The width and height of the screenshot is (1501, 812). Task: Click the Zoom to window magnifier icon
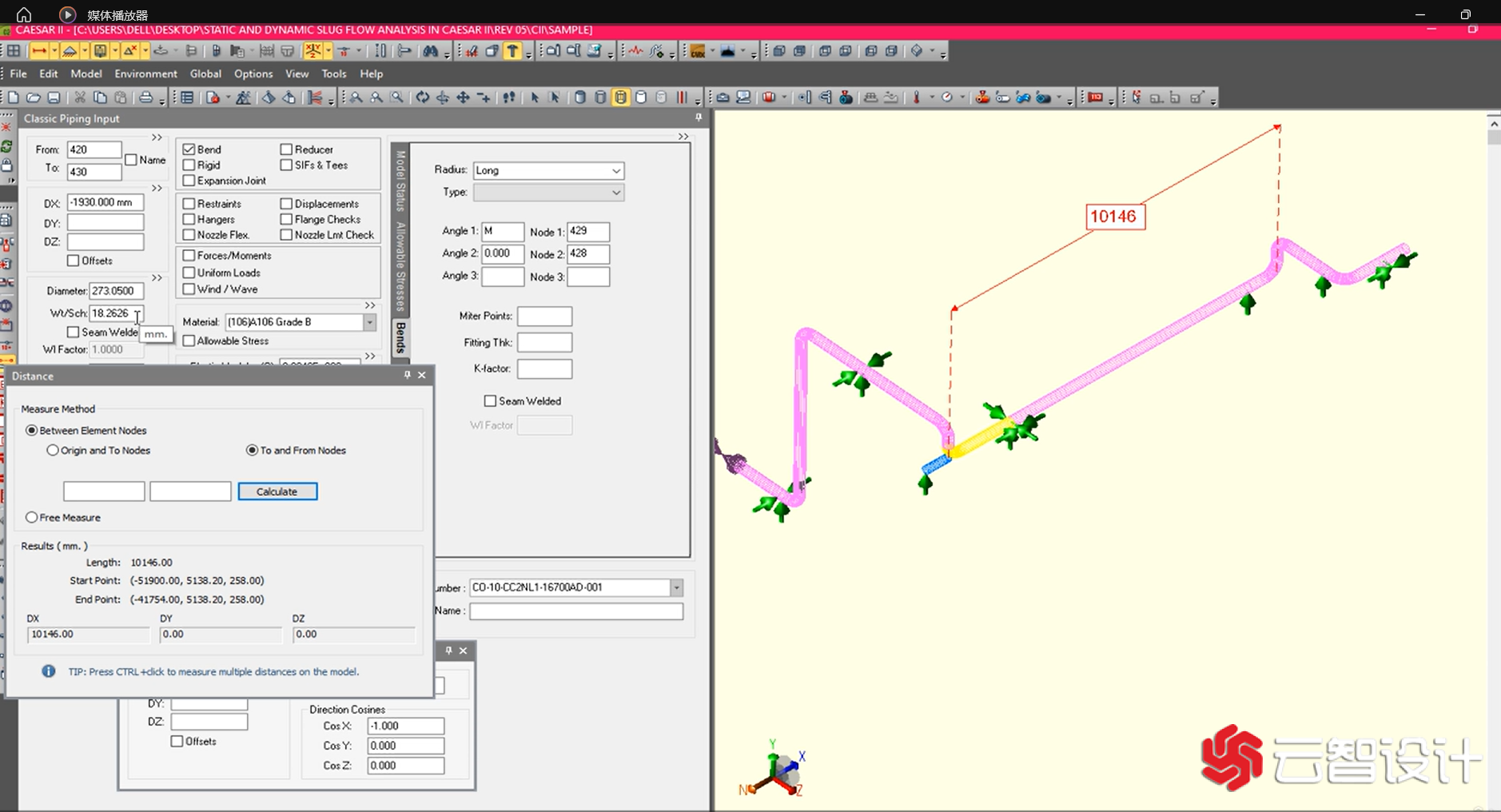[397, 98]
